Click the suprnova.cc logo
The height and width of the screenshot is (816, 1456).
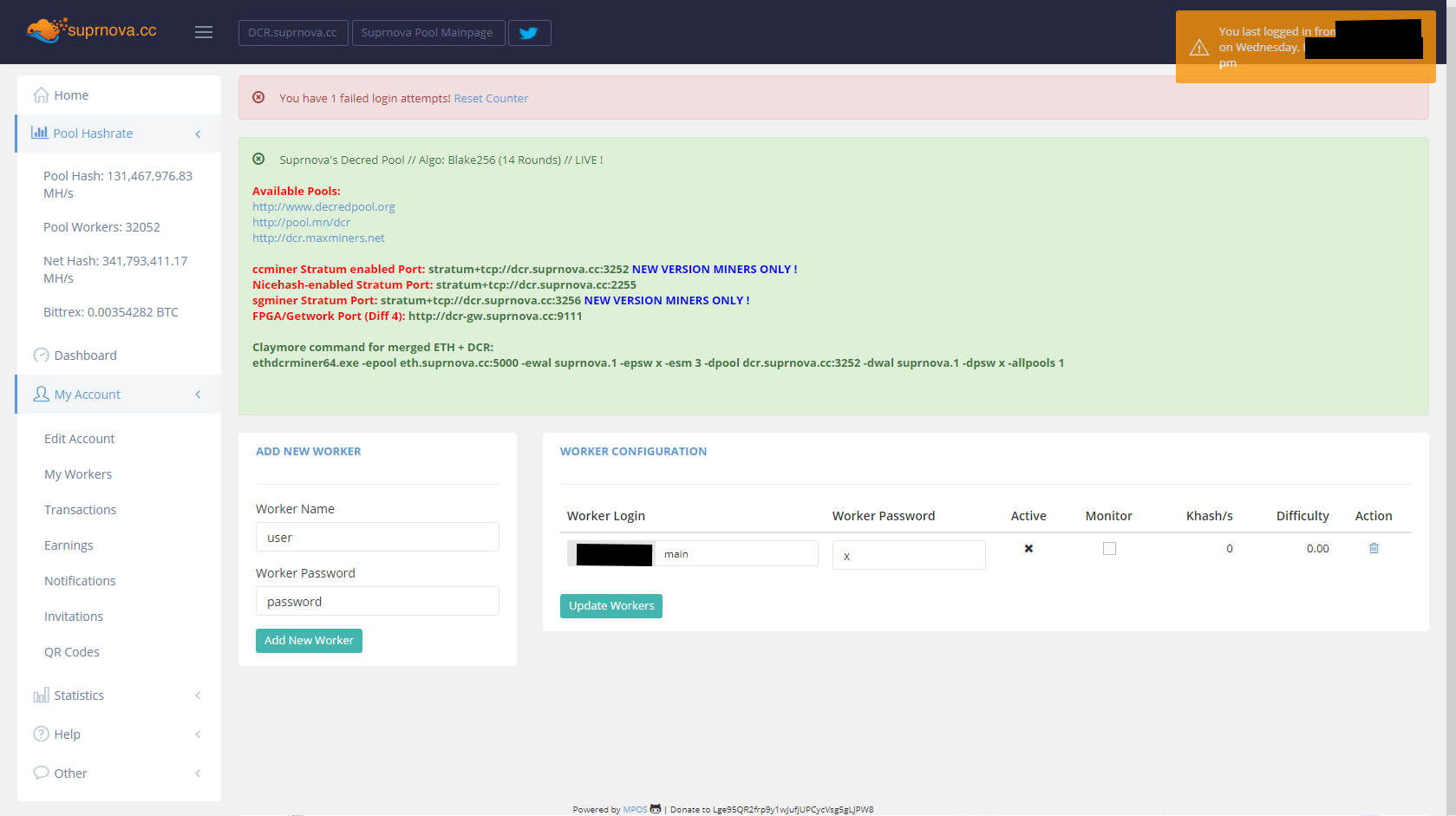coord(92,30)
